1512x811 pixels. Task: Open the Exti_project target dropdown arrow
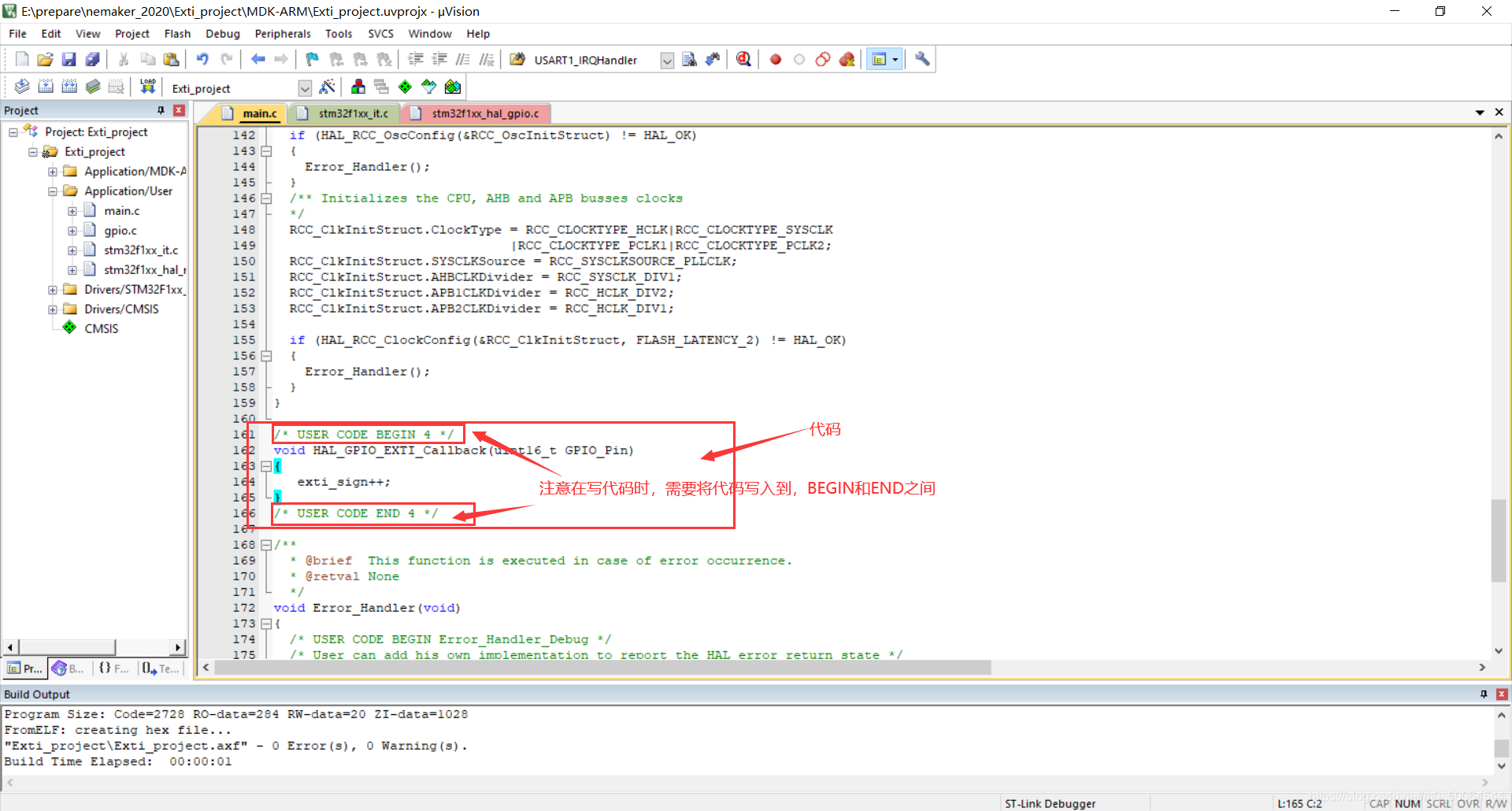point(305,88)
